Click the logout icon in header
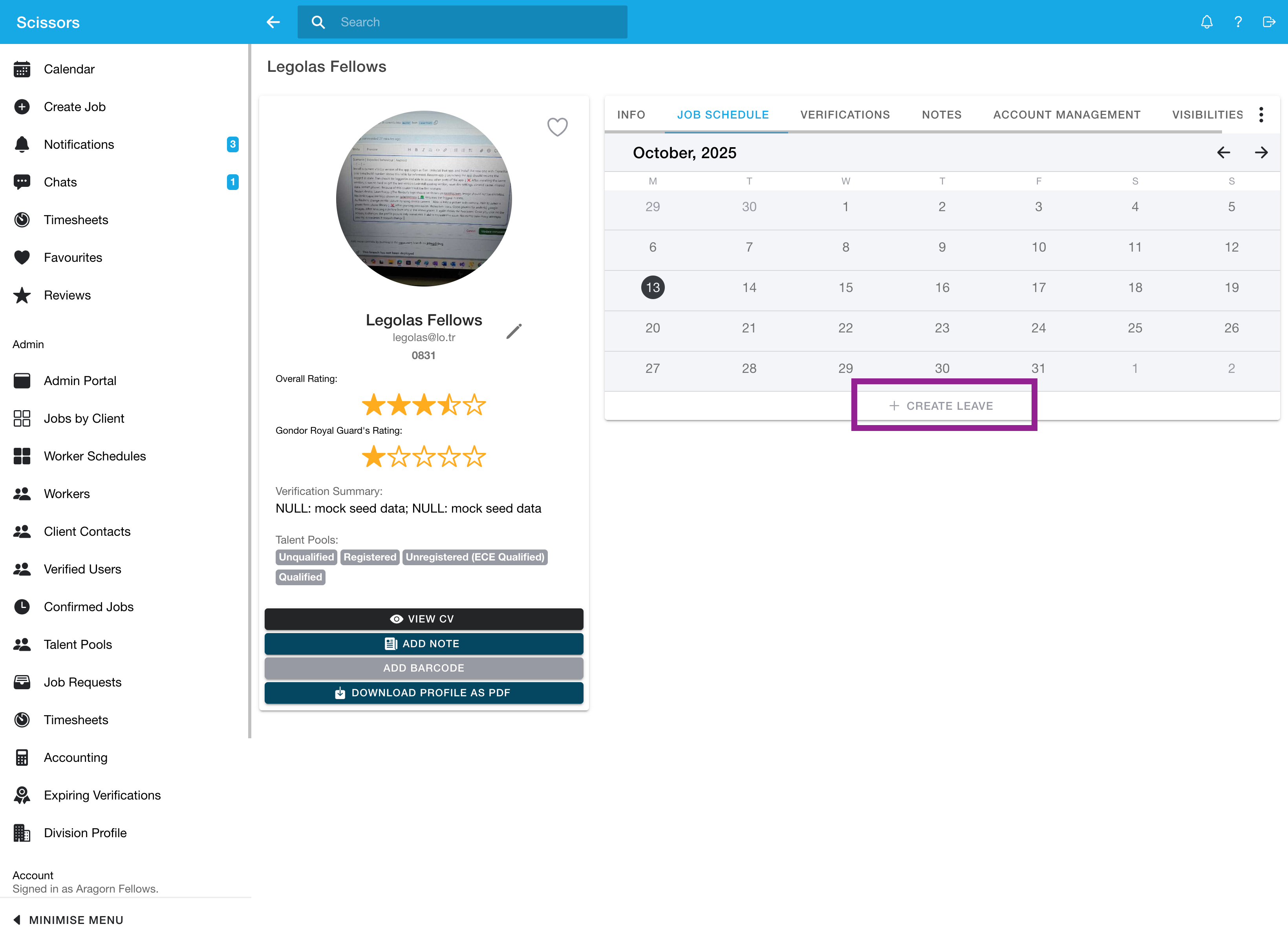Viewport: 1288px width, 942px height. click(1269, 22)
